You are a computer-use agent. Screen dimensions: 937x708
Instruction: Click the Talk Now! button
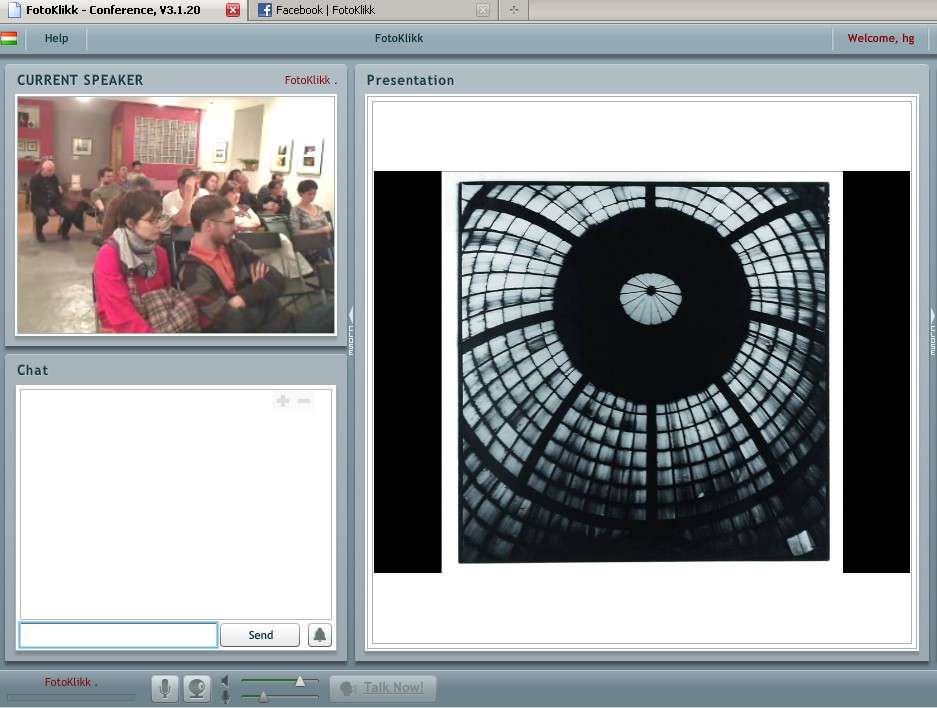click(x=383, y=688)
